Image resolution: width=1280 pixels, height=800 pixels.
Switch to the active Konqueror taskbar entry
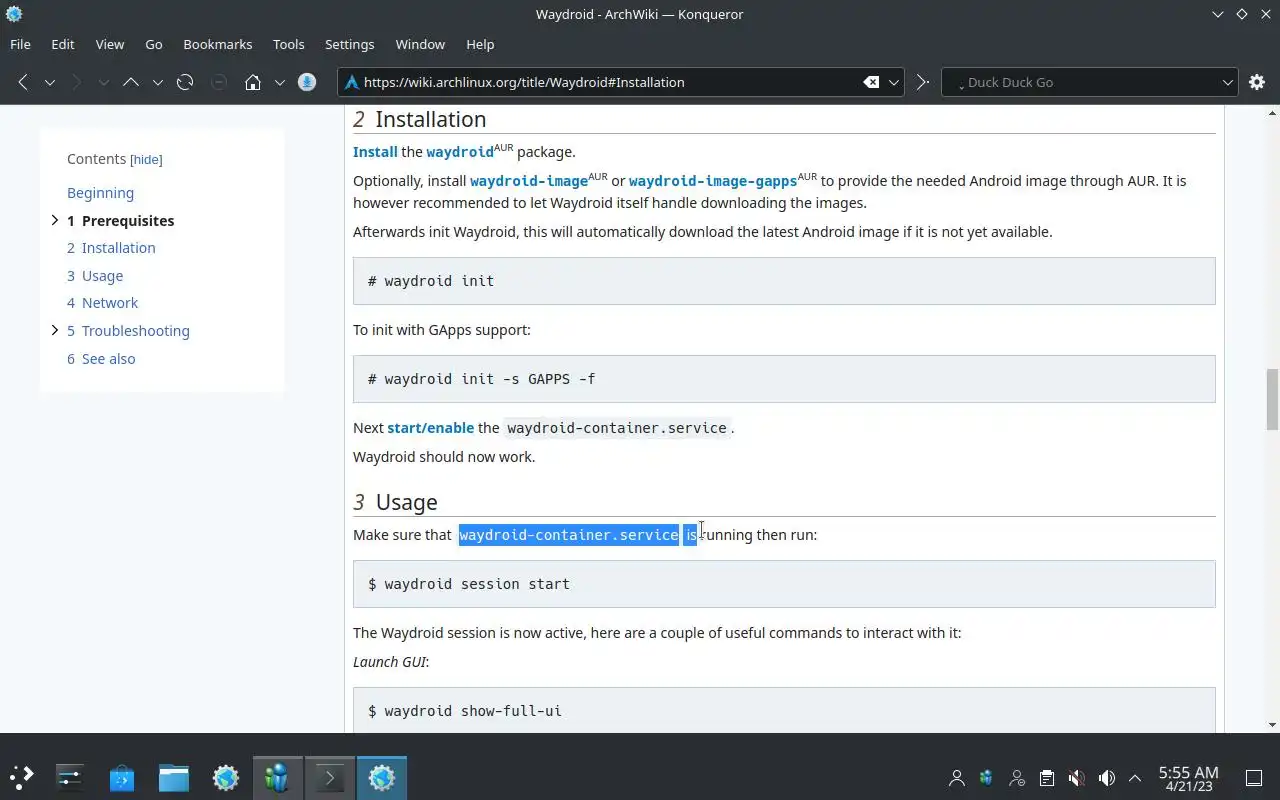click(382, 777)
